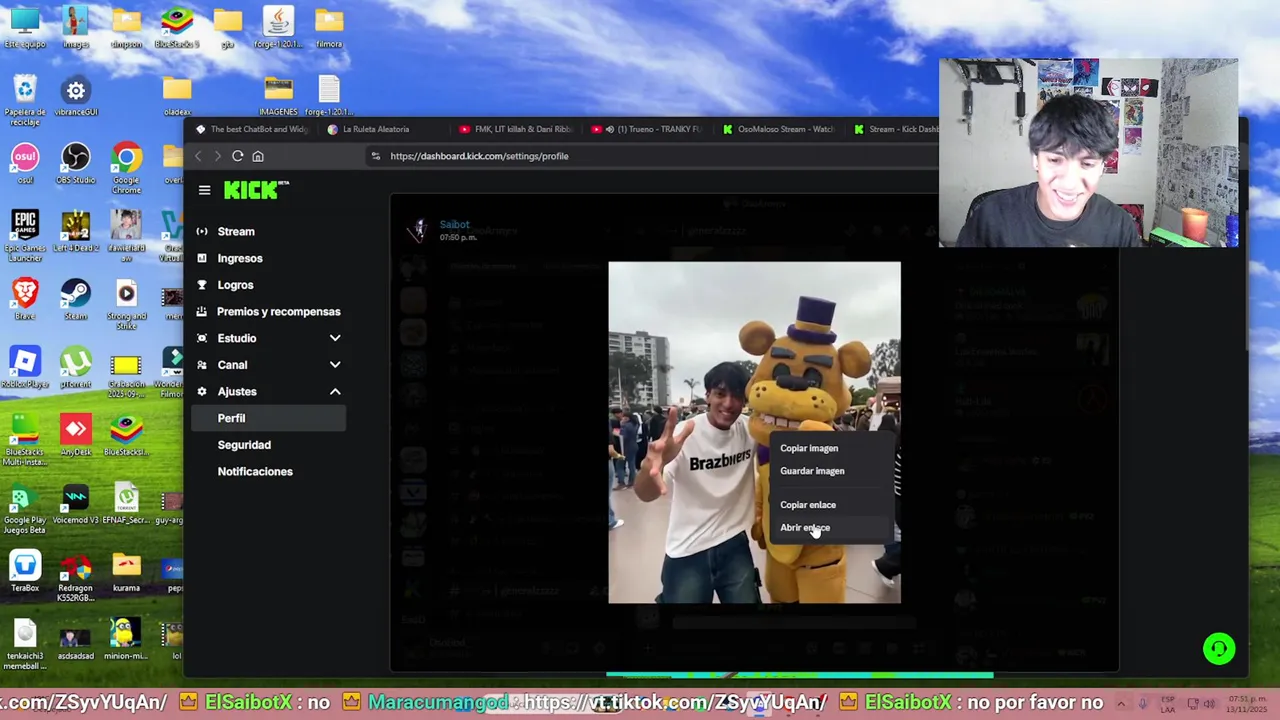Select Perfil under Ajustes
Image resolution: width=1280 pixels, height=720 pixels.
coord(268,418)
